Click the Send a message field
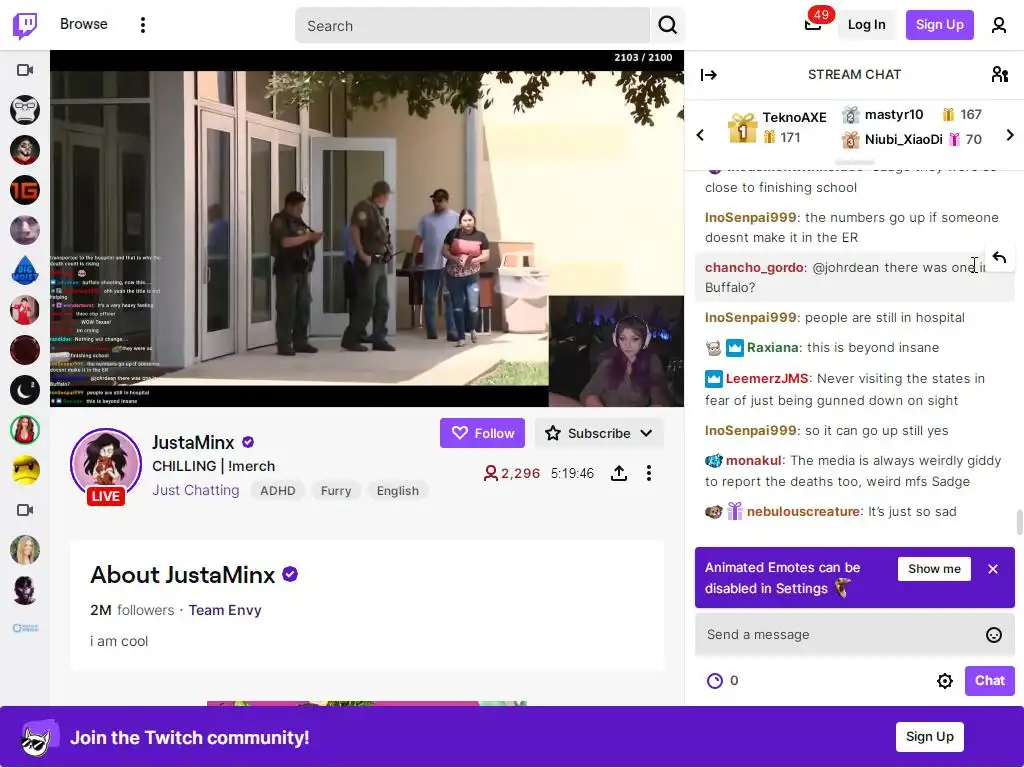Screen dimensions: 1024x768 click(842, 635)
